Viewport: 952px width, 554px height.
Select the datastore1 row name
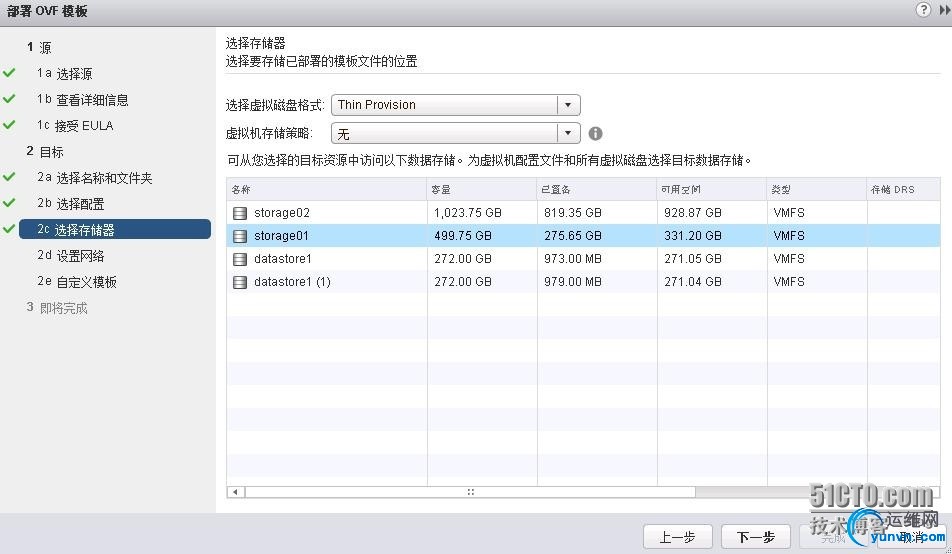[x=282, y=259]
